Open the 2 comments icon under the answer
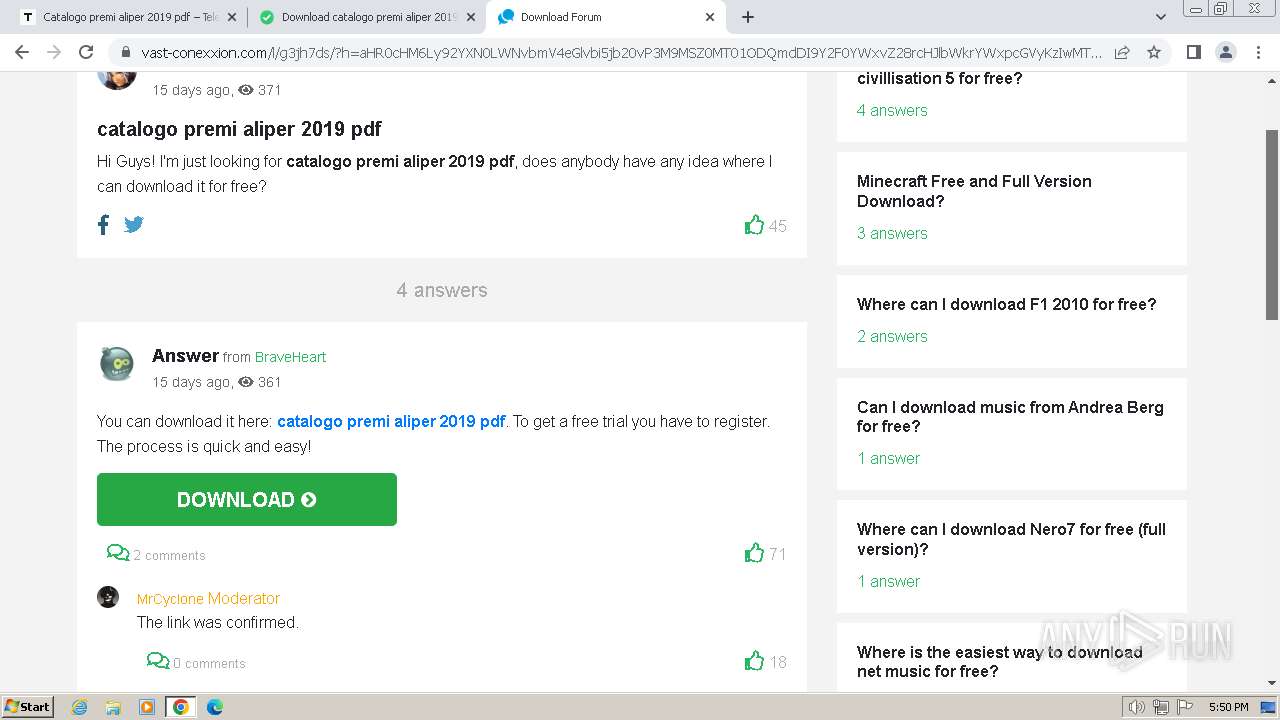Viewport: 1280px width, 720px height. coord(118,553)
